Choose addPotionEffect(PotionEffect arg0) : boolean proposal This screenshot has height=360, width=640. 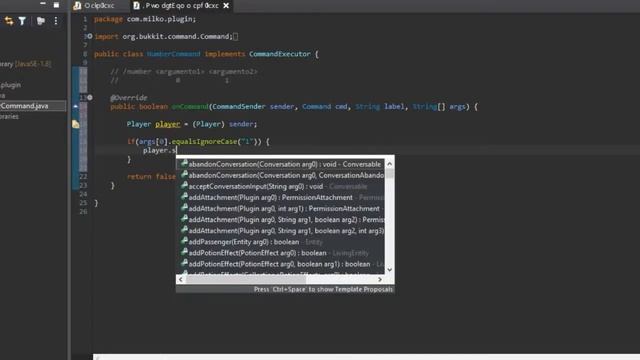coord(280,253)
